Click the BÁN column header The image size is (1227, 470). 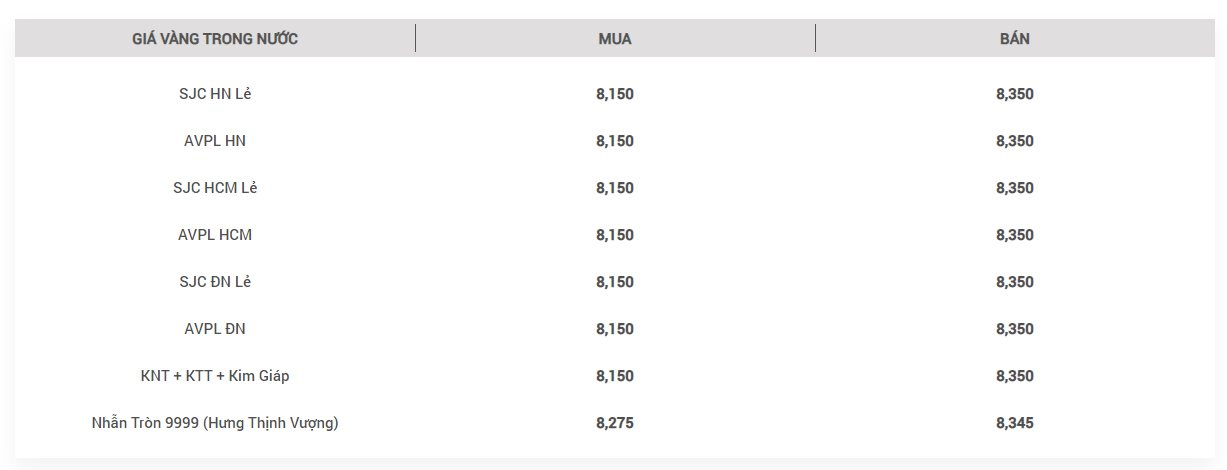pos(1014,39)
